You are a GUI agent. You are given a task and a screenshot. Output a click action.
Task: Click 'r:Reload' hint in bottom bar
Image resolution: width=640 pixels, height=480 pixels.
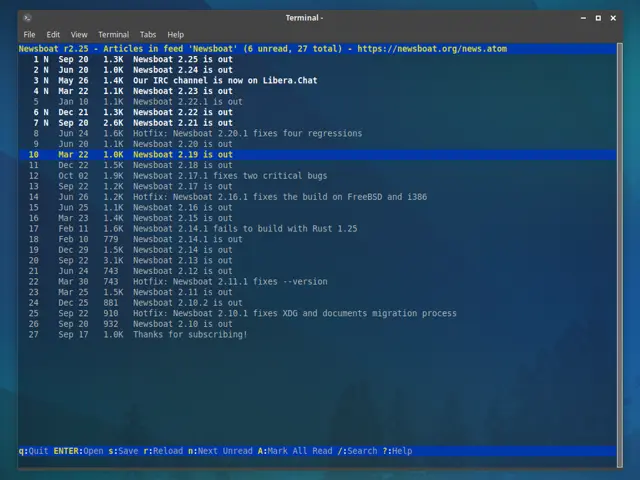click(x=163, y=451)
